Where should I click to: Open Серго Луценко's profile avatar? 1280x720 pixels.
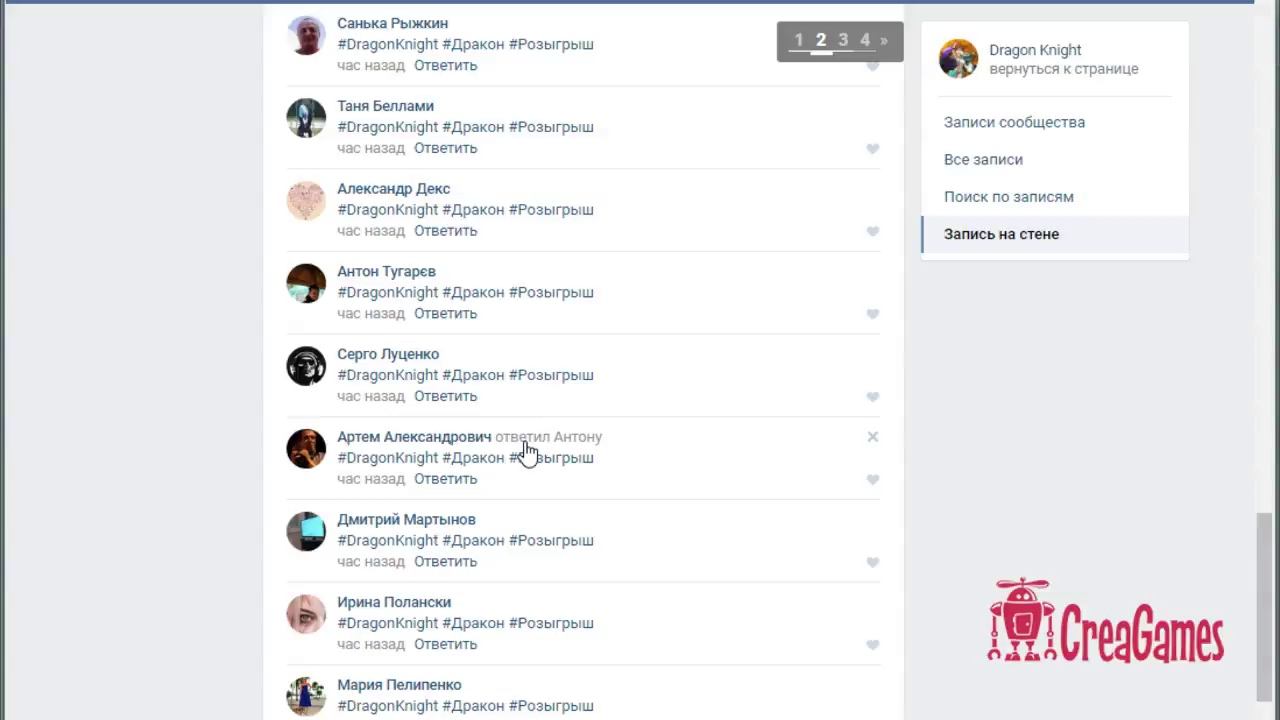point(306,366)
